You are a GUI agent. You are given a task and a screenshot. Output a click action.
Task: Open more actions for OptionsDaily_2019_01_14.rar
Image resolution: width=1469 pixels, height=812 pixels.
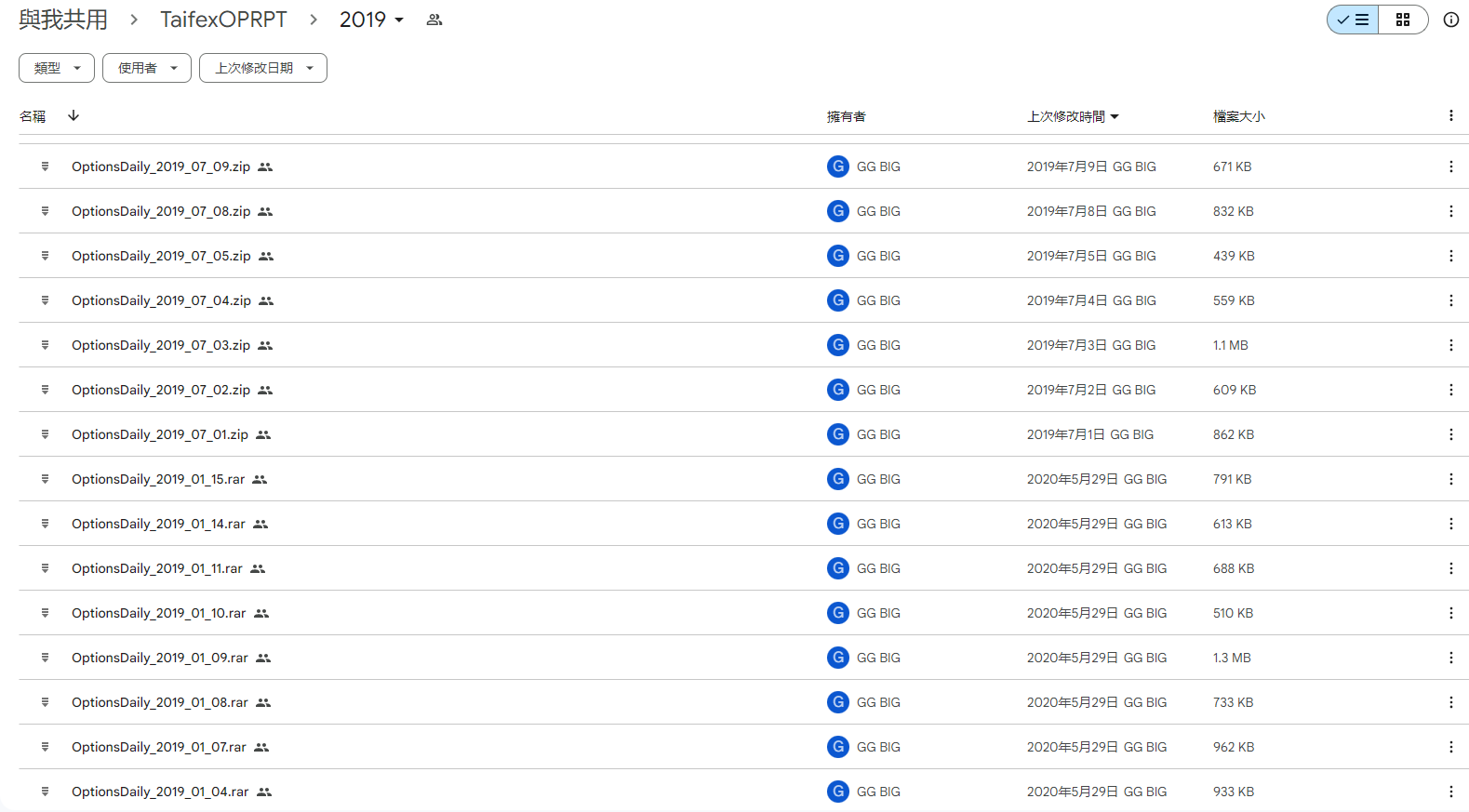(x=1451, y=524)
